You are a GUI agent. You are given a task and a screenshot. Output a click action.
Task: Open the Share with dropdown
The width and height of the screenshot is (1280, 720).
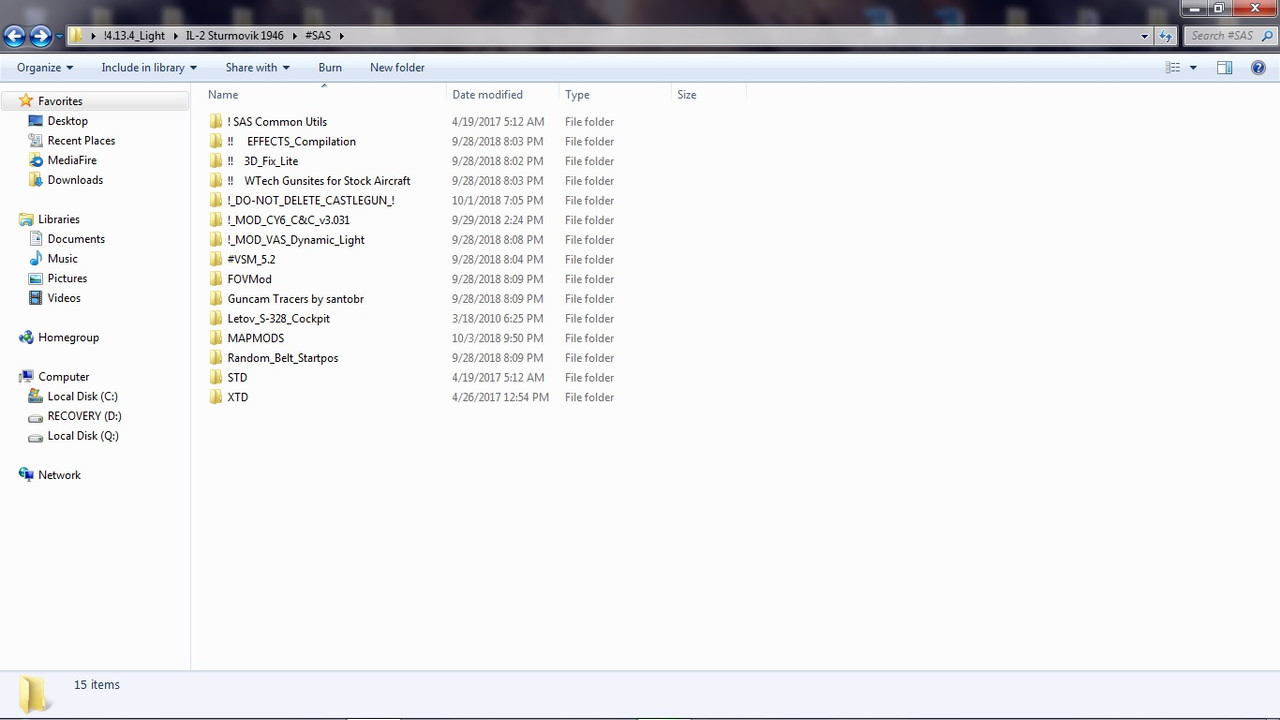click(257, 68)
